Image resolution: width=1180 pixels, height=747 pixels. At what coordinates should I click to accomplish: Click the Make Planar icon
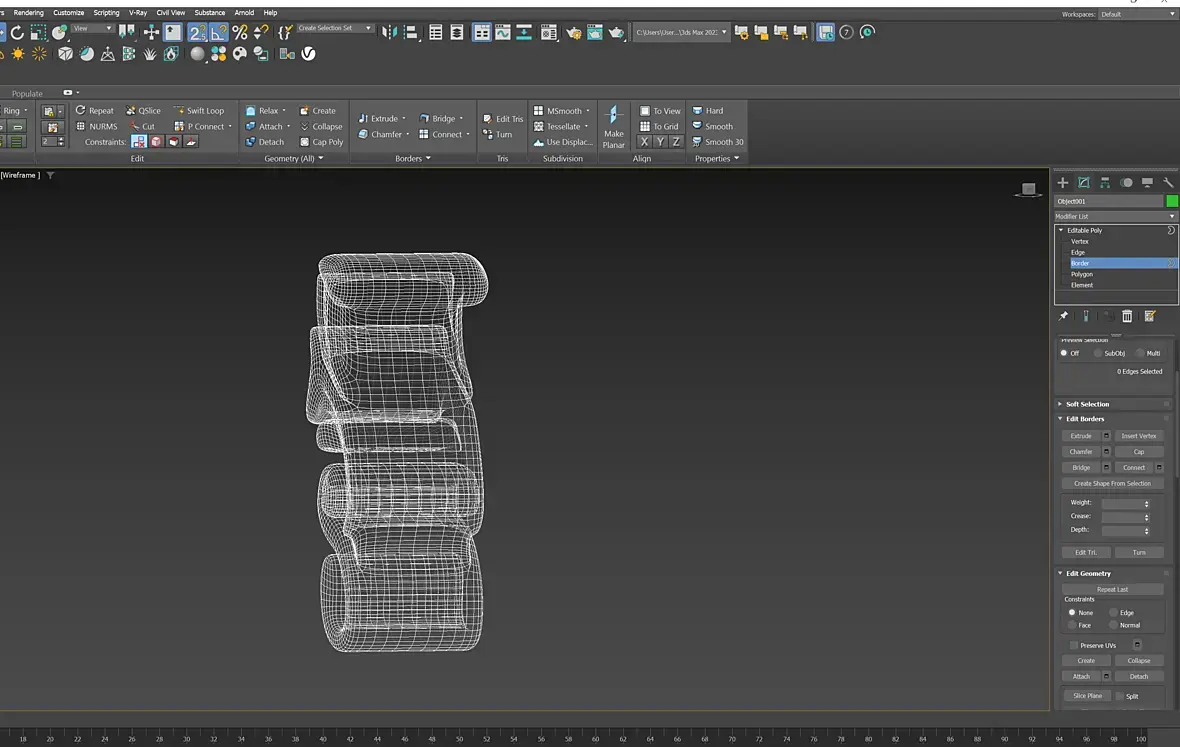614,117
